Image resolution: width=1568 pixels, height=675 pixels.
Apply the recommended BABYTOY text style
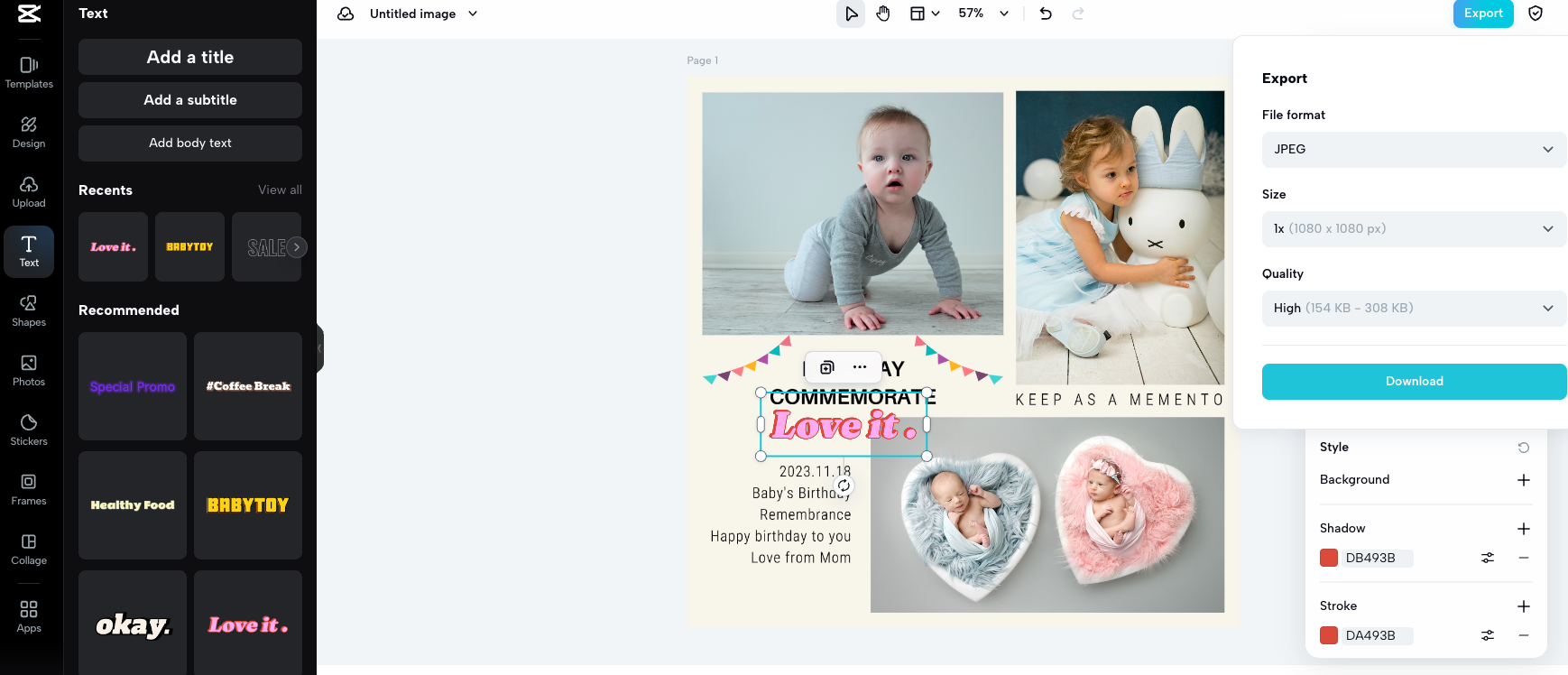coord(248,505)
